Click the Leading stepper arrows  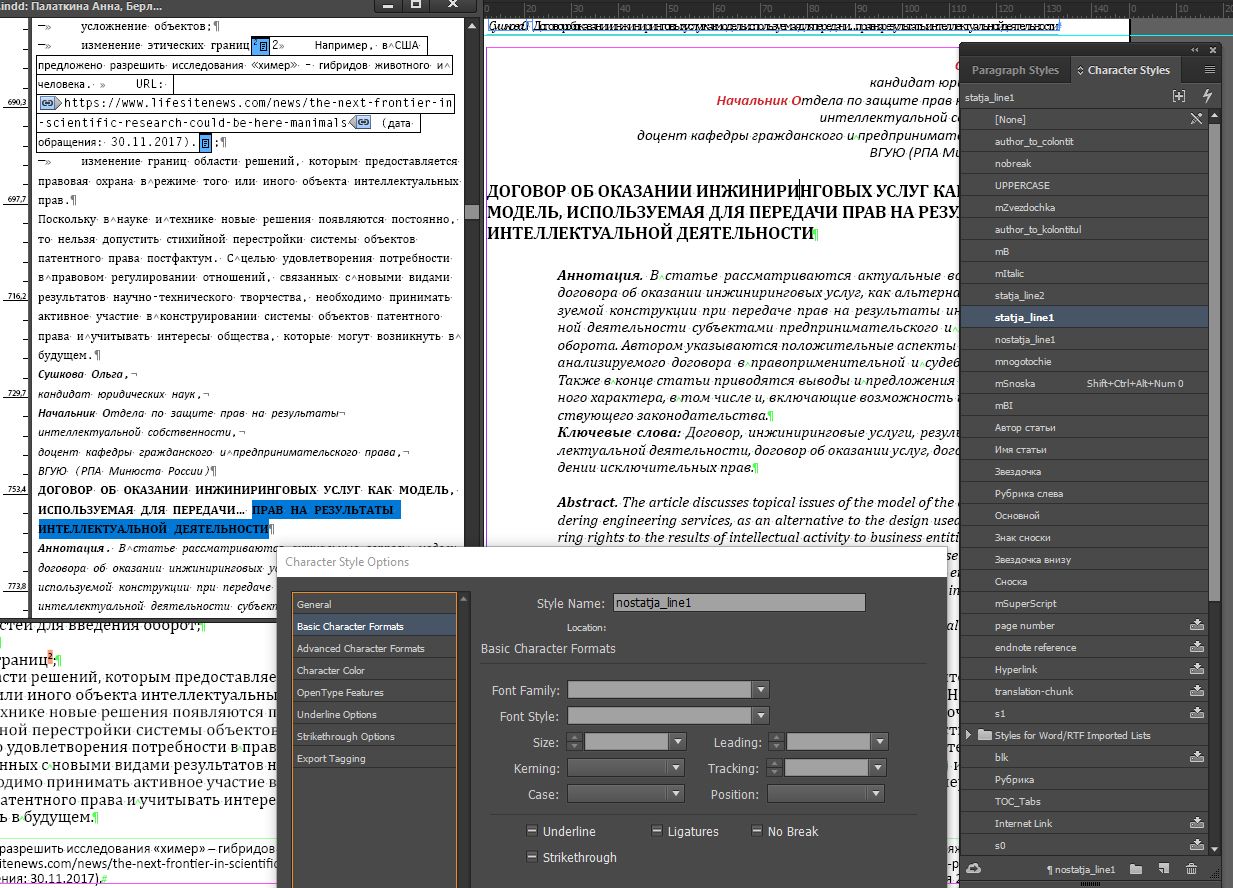point(776,742)
